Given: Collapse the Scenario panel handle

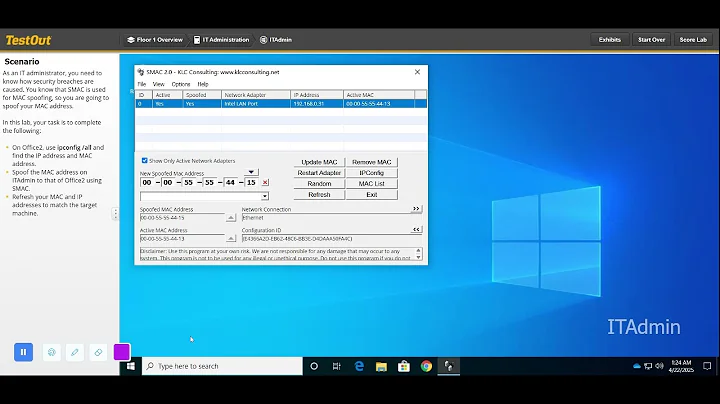Looking at the screenshot, I should [115, 214].
